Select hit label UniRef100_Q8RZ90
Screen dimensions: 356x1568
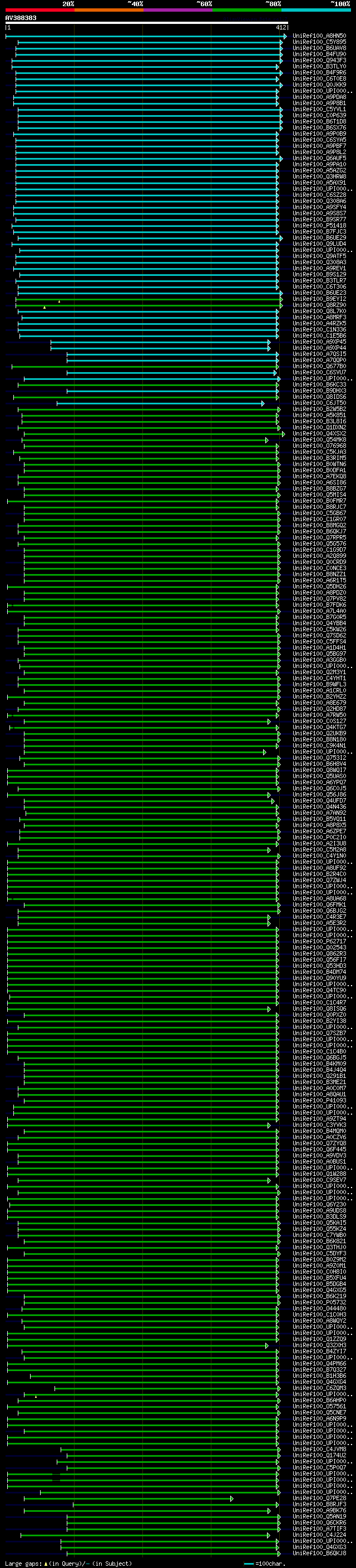click(x=319, y=305)
